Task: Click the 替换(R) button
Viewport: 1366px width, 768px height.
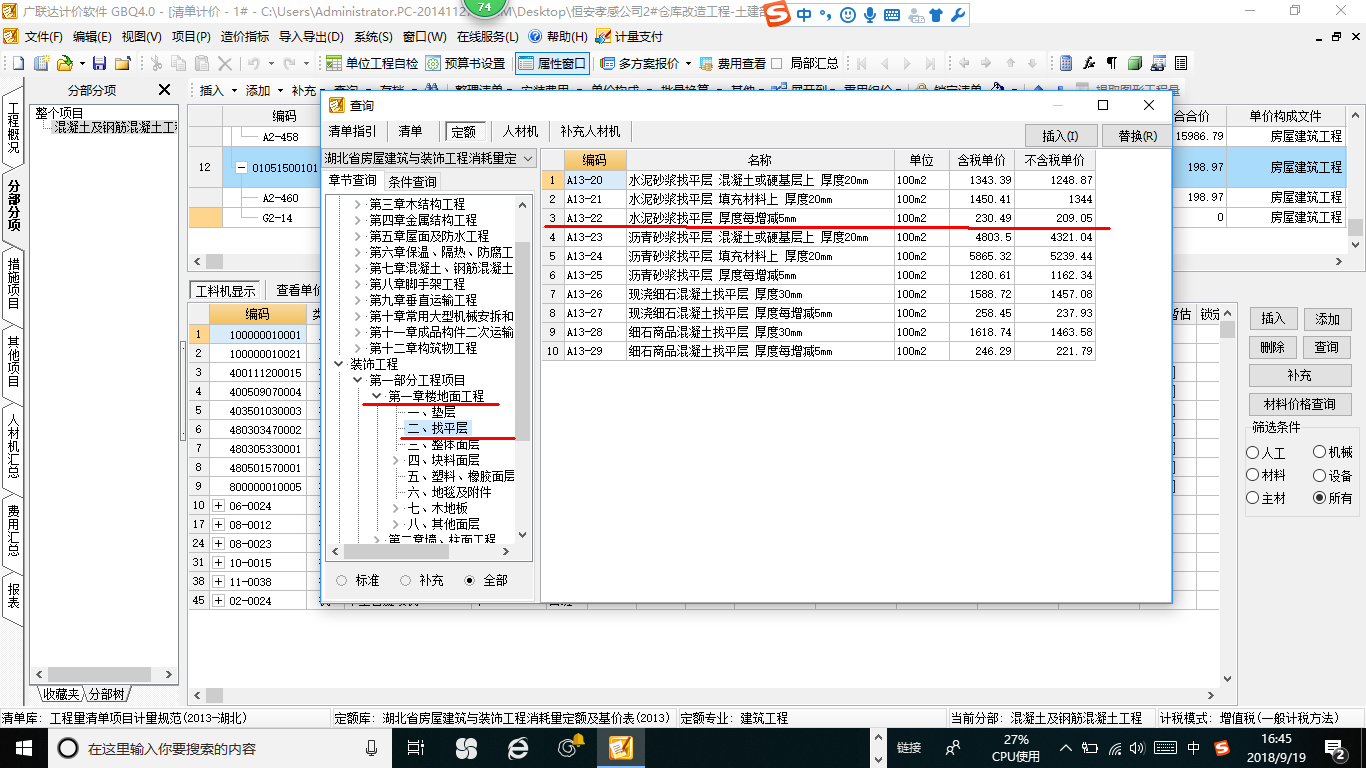Action: pyautogui.click(x=1137, y=136)
